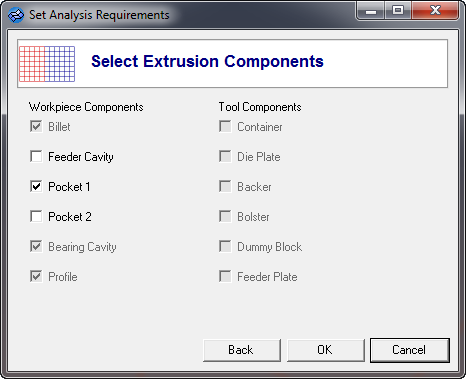This screenshot has width=466, height=379.
Task: Click the grayed Billet checkbox
Action: pyautogui.click(x=36, y=126)
